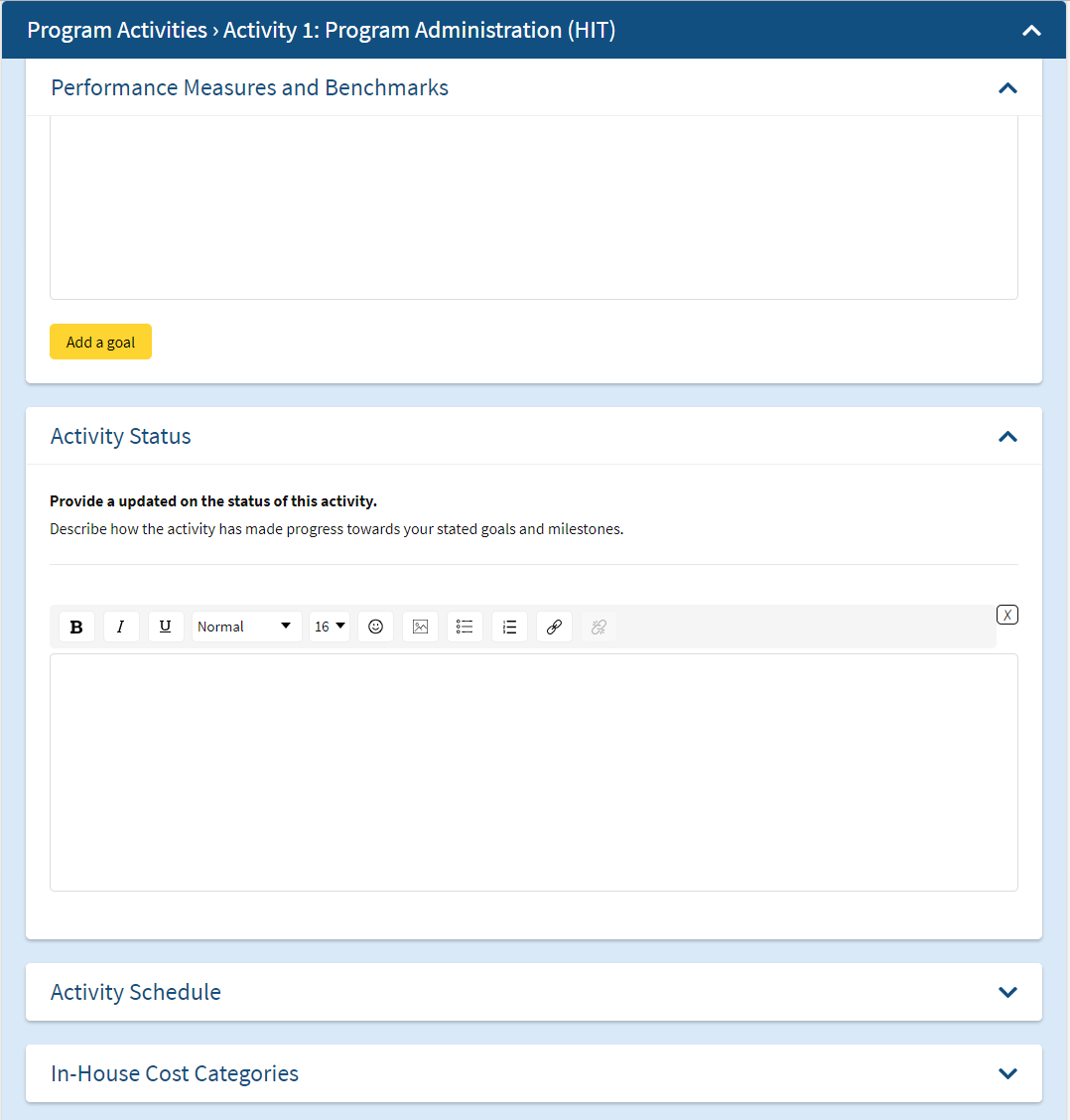Click the X button above the editor toolbar
The height and width of the screenshot is (1120, 1070).
(x=1007, y=614)
